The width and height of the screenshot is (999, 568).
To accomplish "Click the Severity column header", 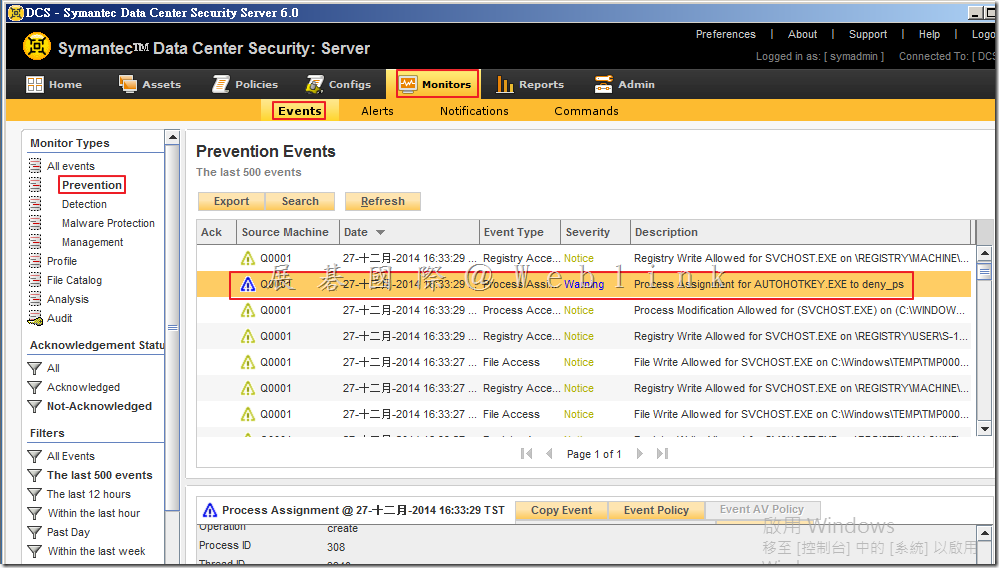I will click(x=595, y=232).
